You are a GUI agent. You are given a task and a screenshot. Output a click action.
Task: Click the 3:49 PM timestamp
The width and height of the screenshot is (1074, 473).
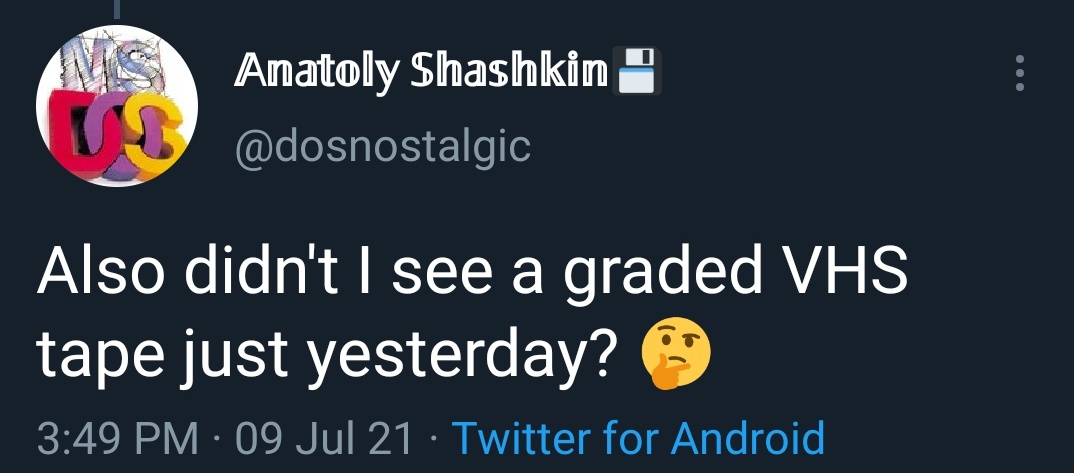117,438
